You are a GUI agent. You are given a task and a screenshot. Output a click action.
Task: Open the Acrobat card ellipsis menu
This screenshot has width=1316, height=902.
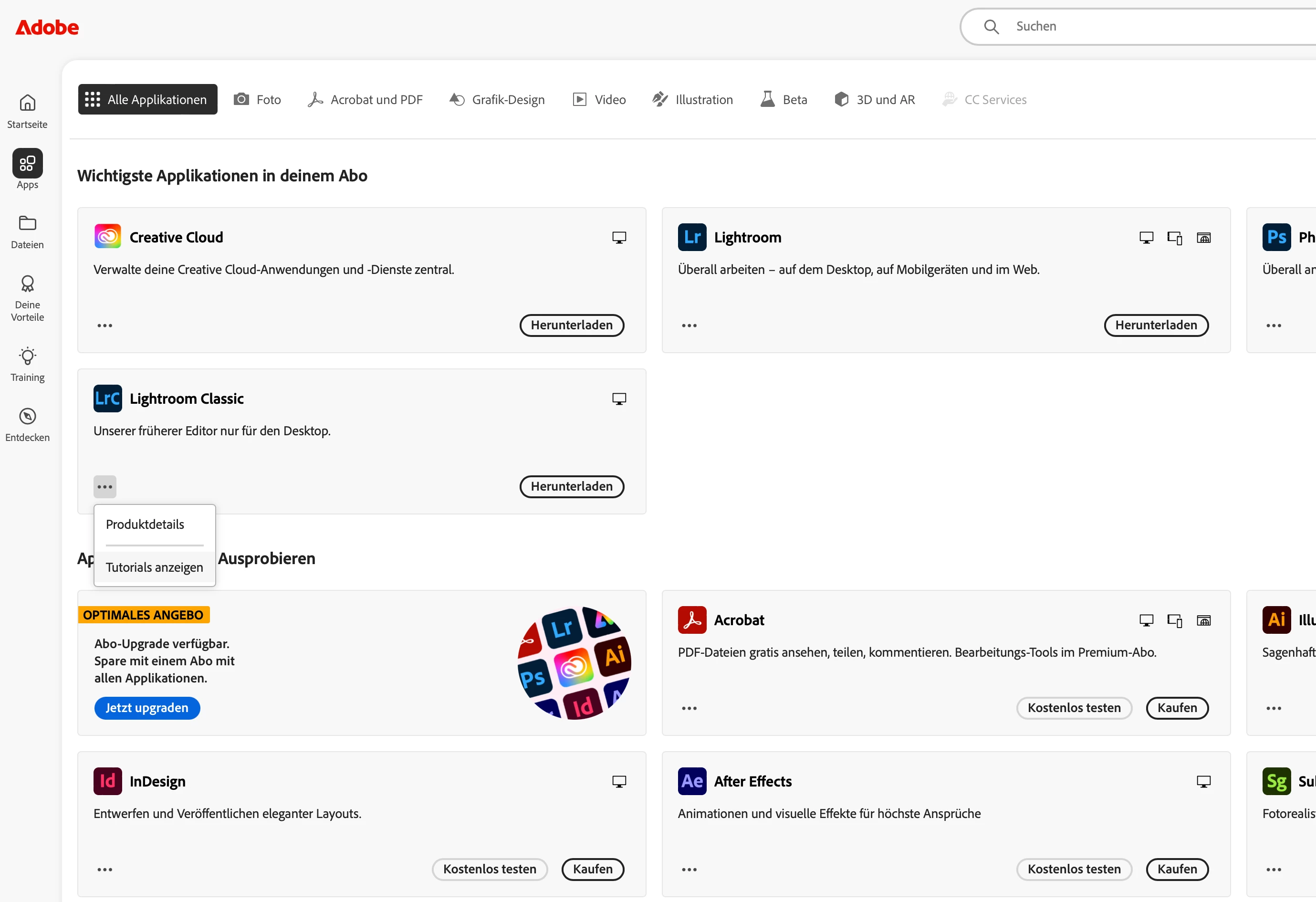tap(689, 708)
